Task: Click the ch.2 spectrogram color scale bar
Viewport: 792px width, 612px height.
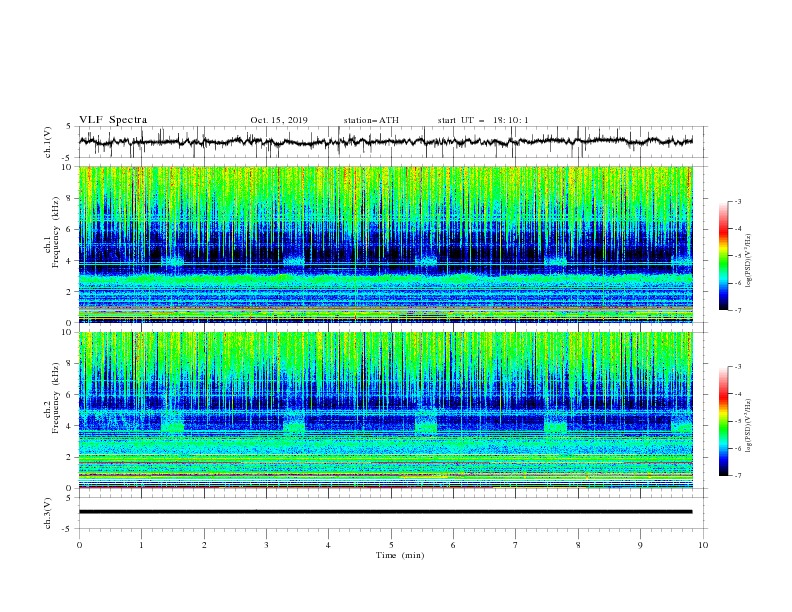Action: click(x=723, y=421)
